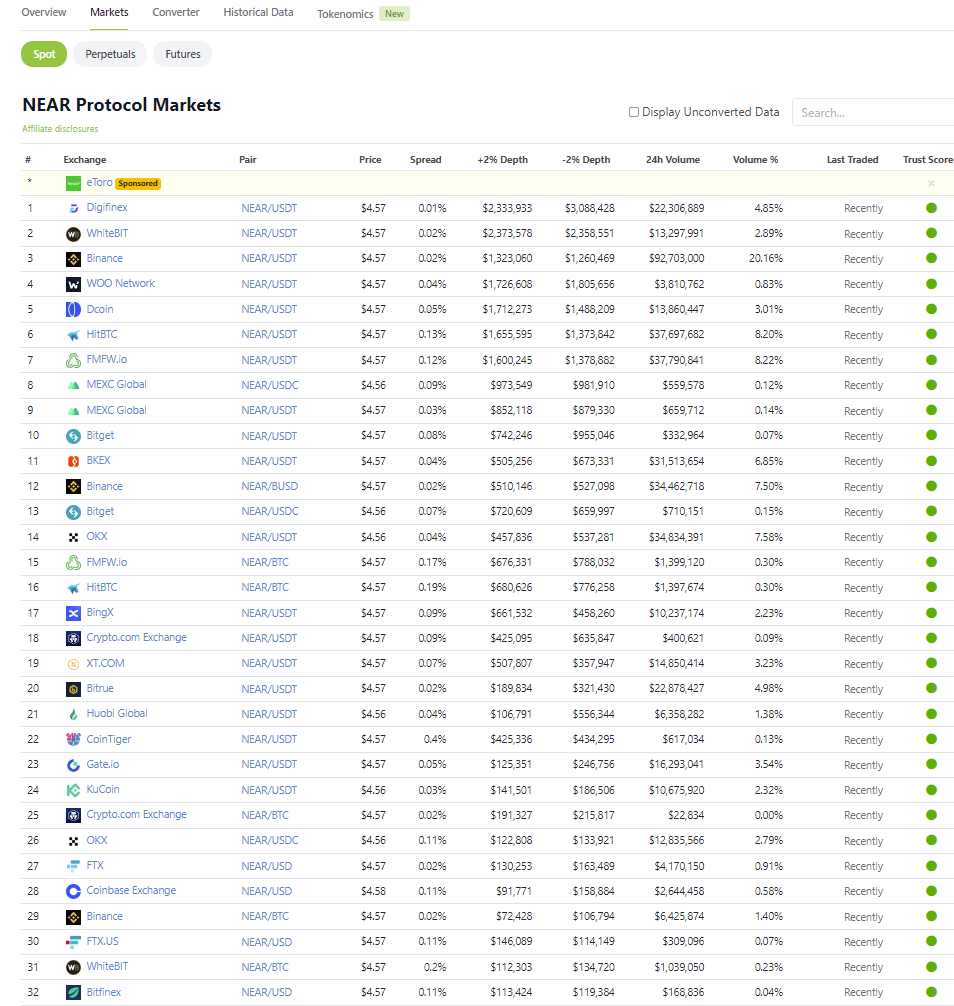
Task: Select the Perpetuals market filter
Action: (x=110, y=54)
